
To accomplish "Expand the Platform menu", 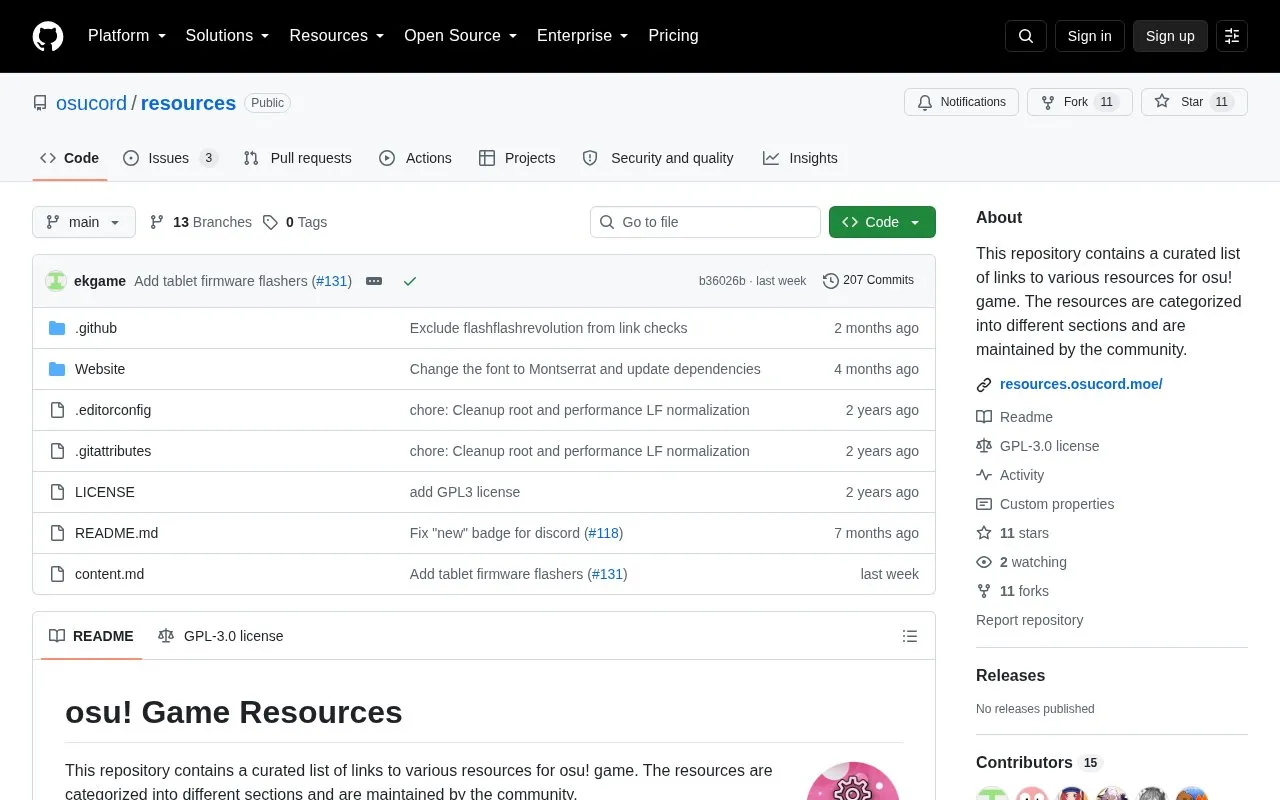I will 127,36.
